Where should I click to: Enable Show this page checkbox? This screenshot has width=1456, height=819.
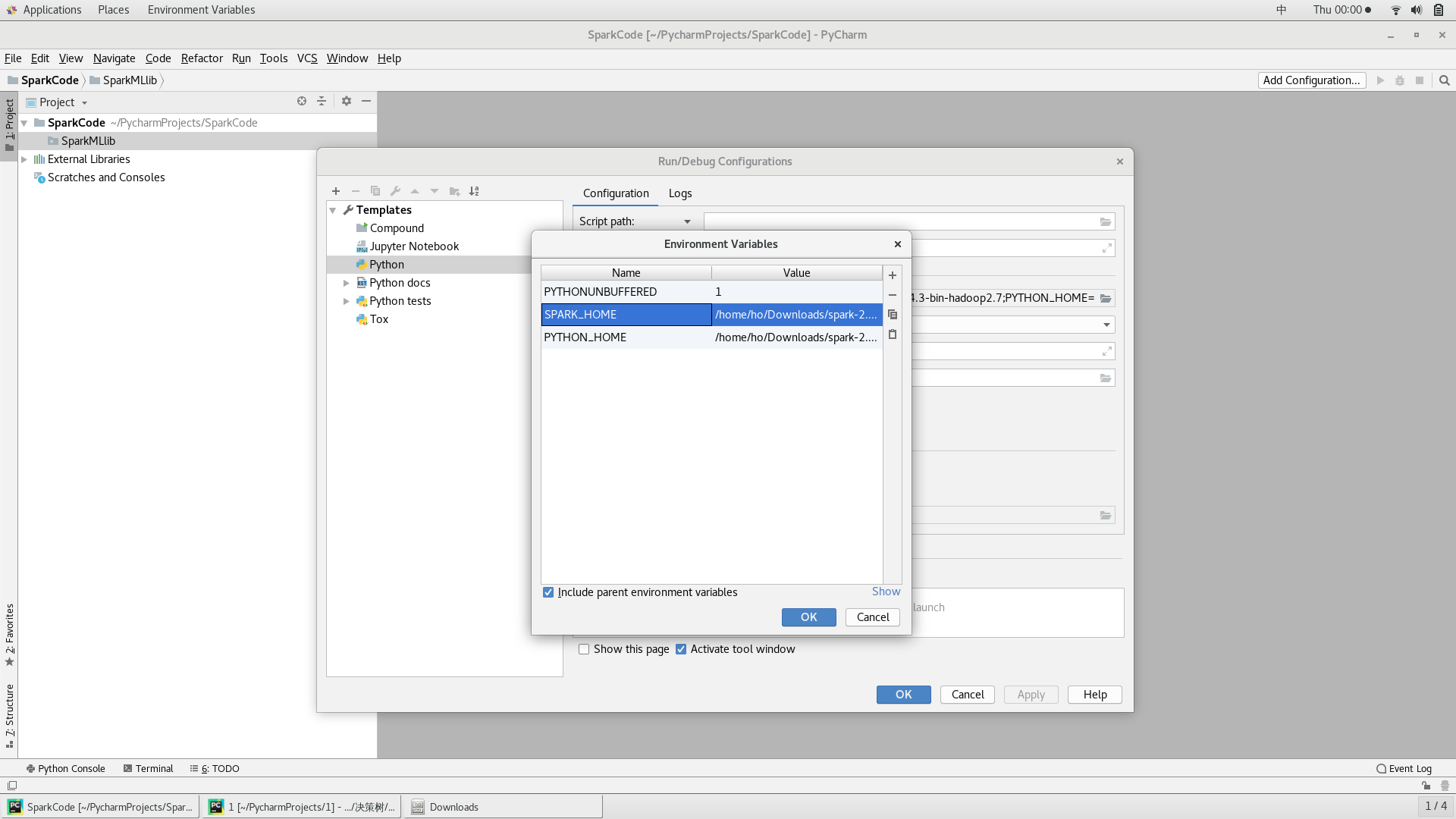tap(584, 649)
